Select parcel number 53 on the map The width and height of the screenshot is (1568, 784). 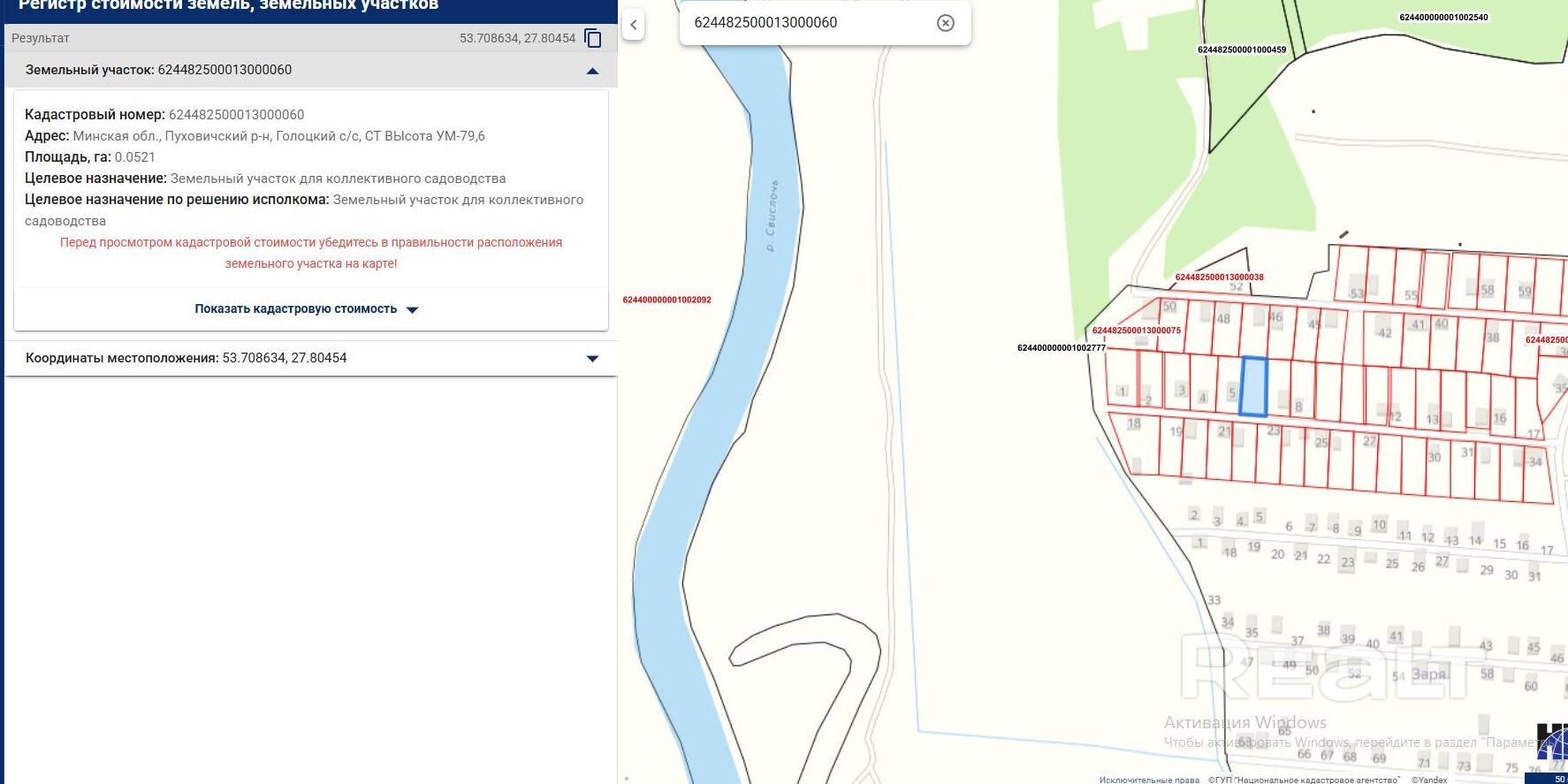pyautogui.click(x=1357, y=293)
